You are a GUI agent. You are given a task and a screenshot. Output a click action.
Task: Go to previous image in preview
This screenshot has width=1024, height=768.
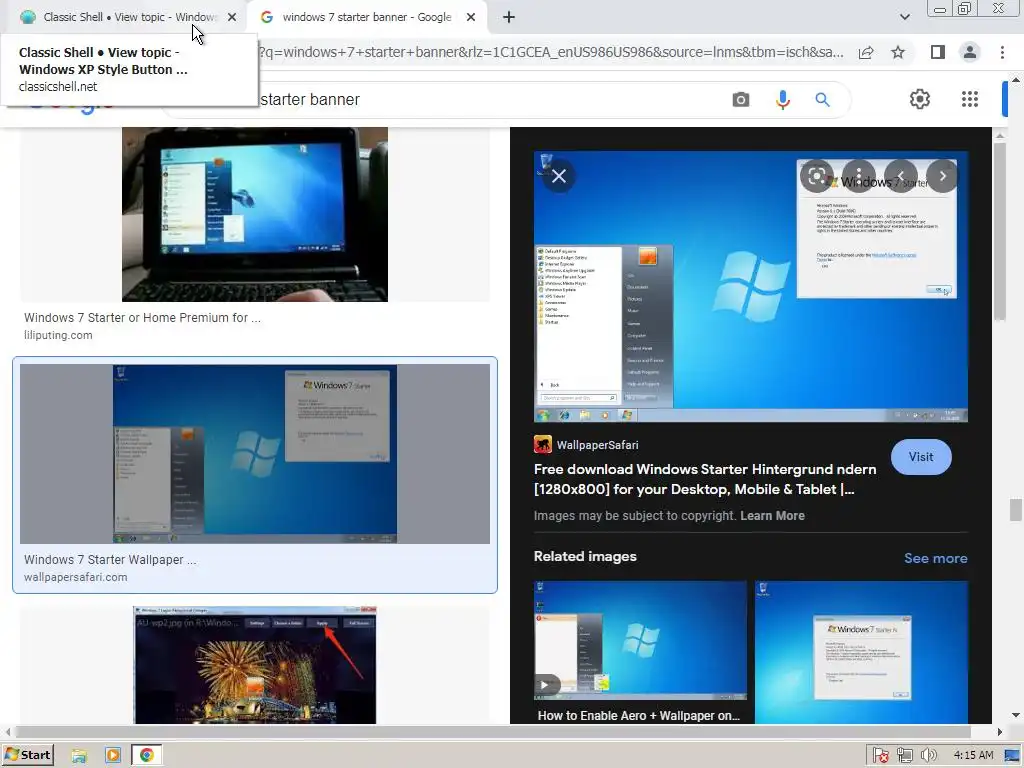tap(901, 176)
